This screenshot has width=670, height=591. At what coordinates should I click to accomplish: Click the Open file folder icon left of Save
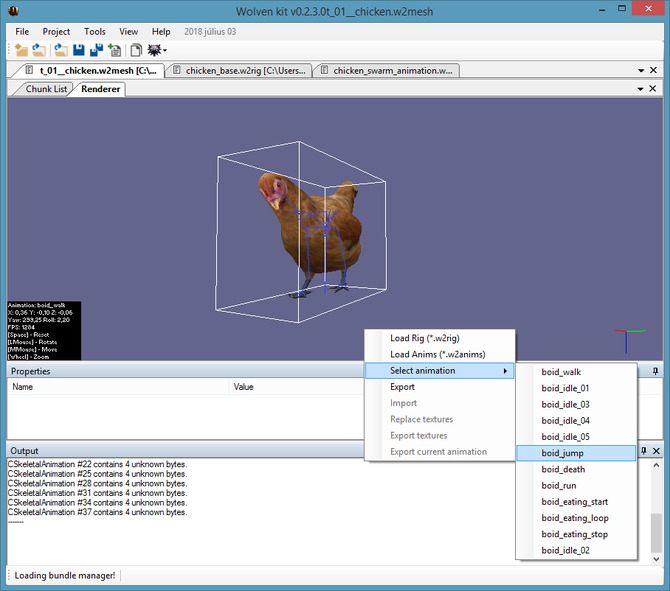click(x=61, y=50)
